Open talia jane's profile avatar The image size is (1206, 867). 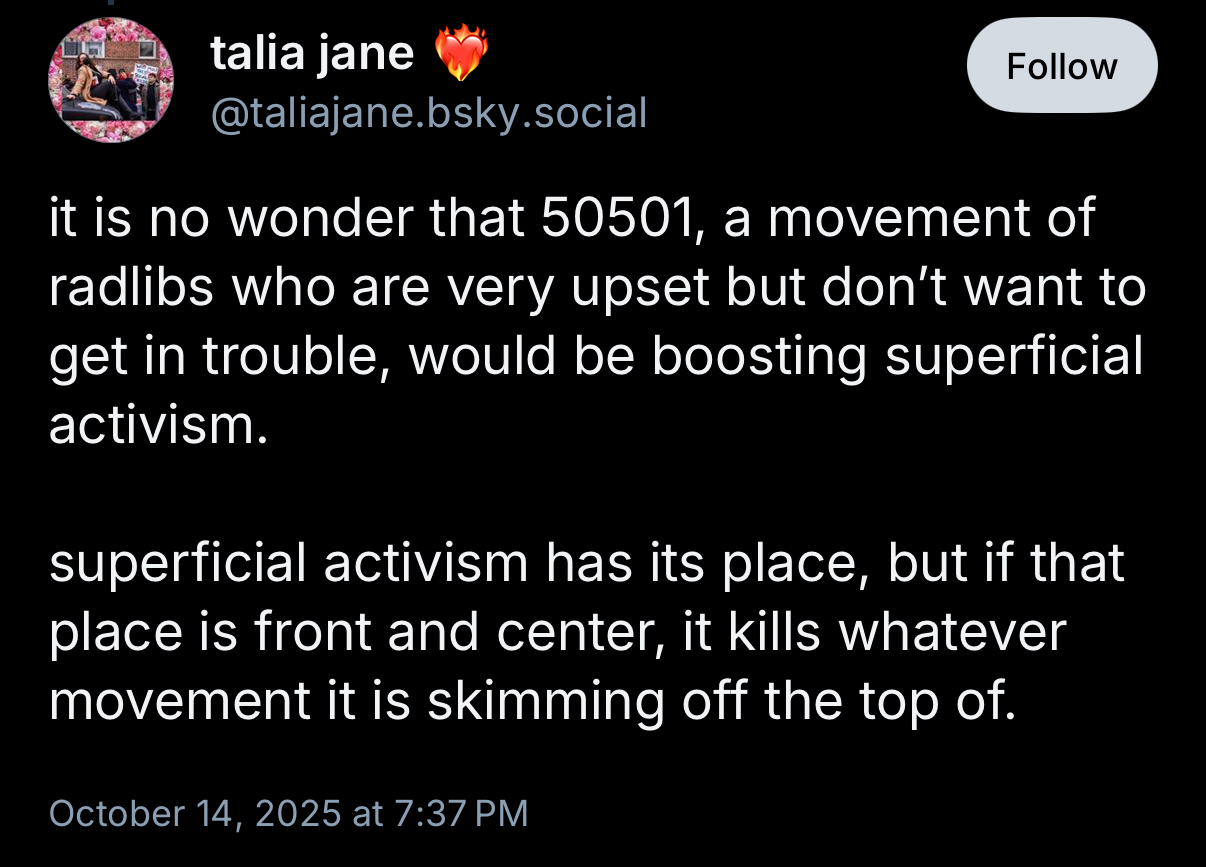coord(111,80)
